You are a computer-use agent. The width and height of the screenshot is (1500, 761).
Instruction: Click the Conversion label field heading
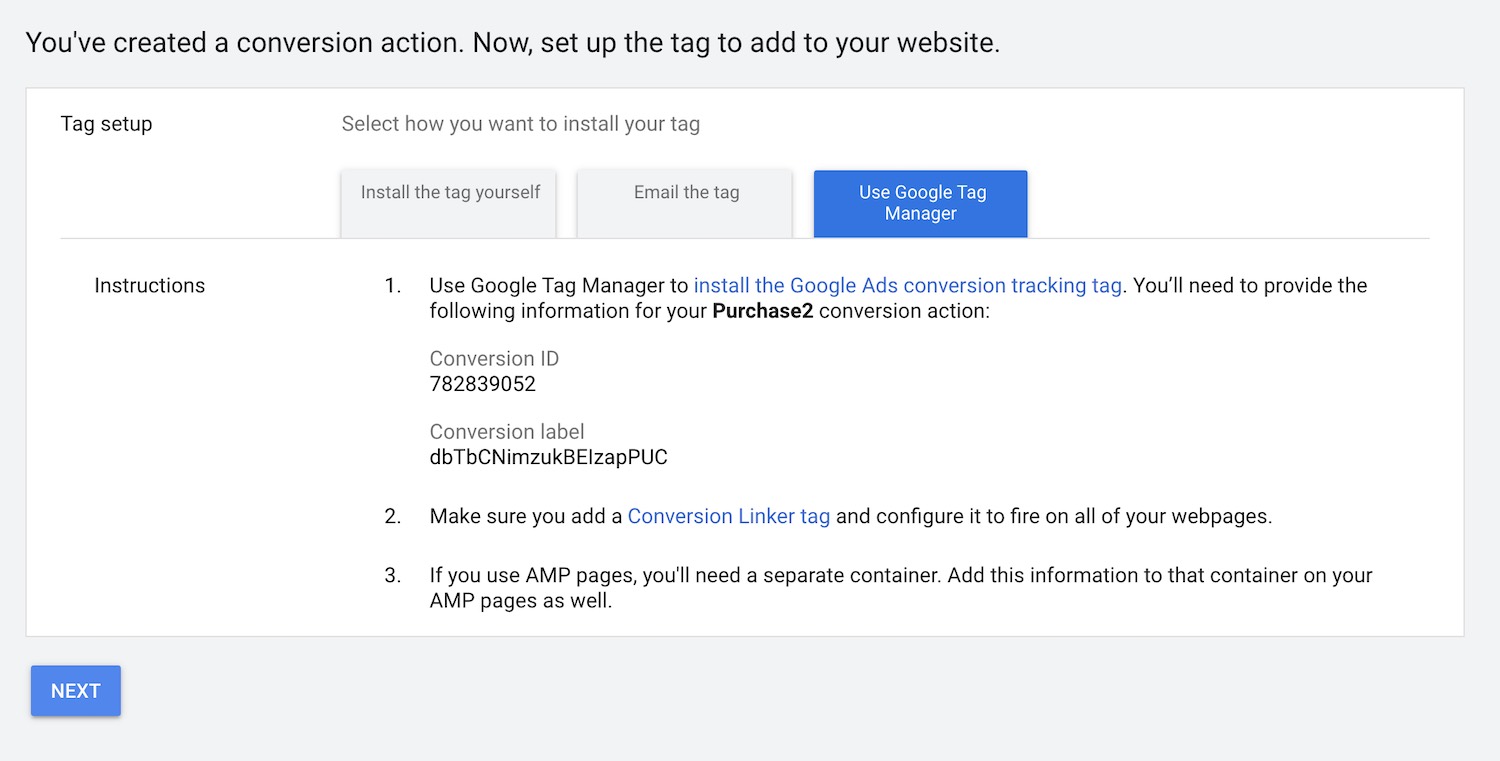(507, 432)
